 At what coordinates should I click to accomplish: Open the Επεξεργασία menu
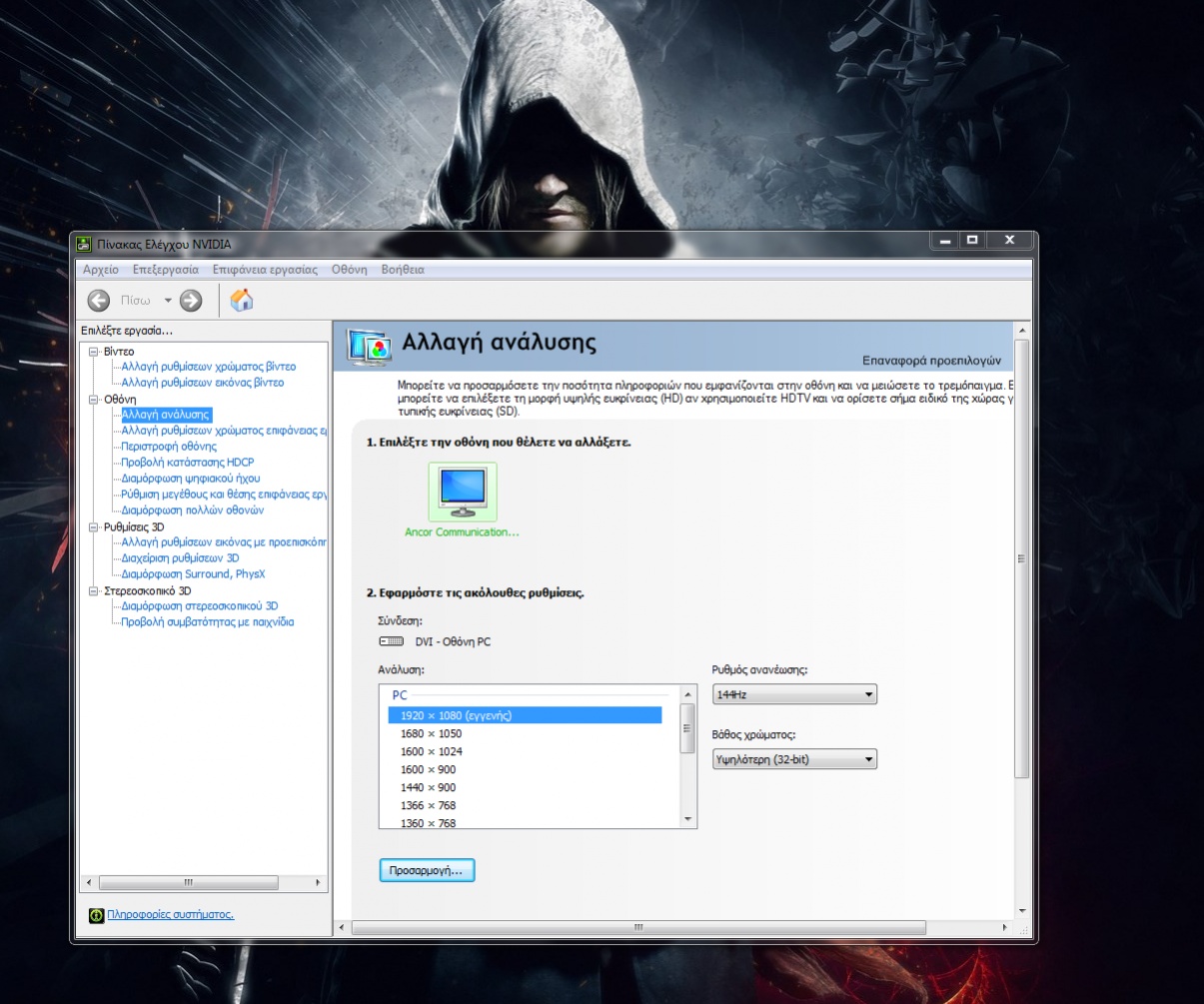point(166,270)
